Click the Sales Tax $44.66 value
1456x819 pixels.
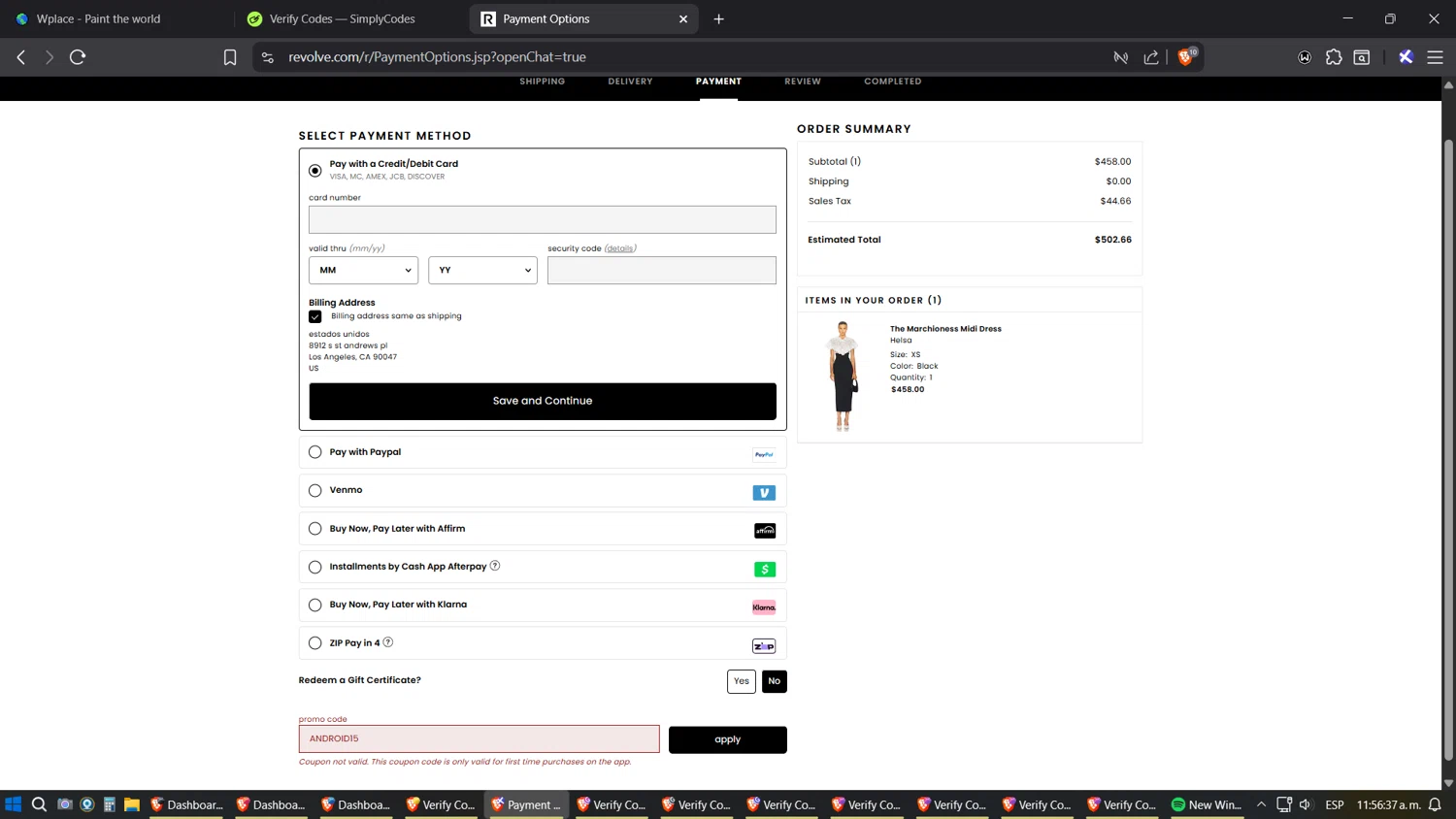pyautogui.click(x=1115, y=201)
